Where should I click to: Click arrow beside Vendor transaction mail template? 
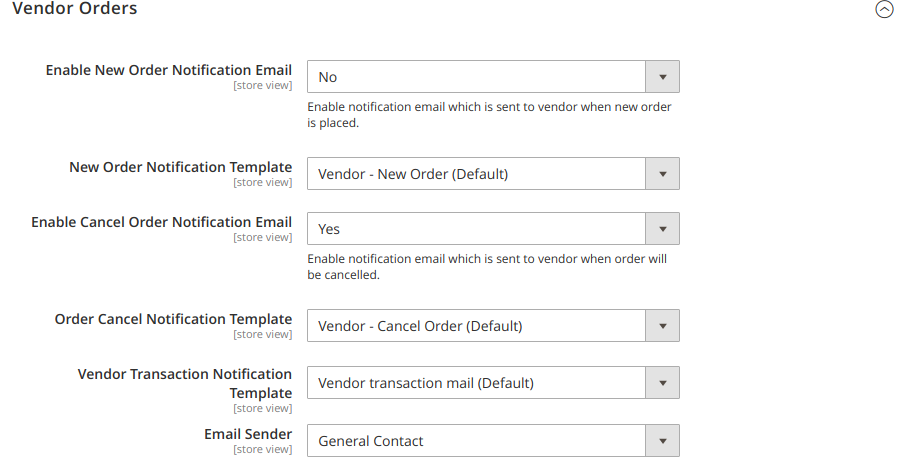pos(661,383)
